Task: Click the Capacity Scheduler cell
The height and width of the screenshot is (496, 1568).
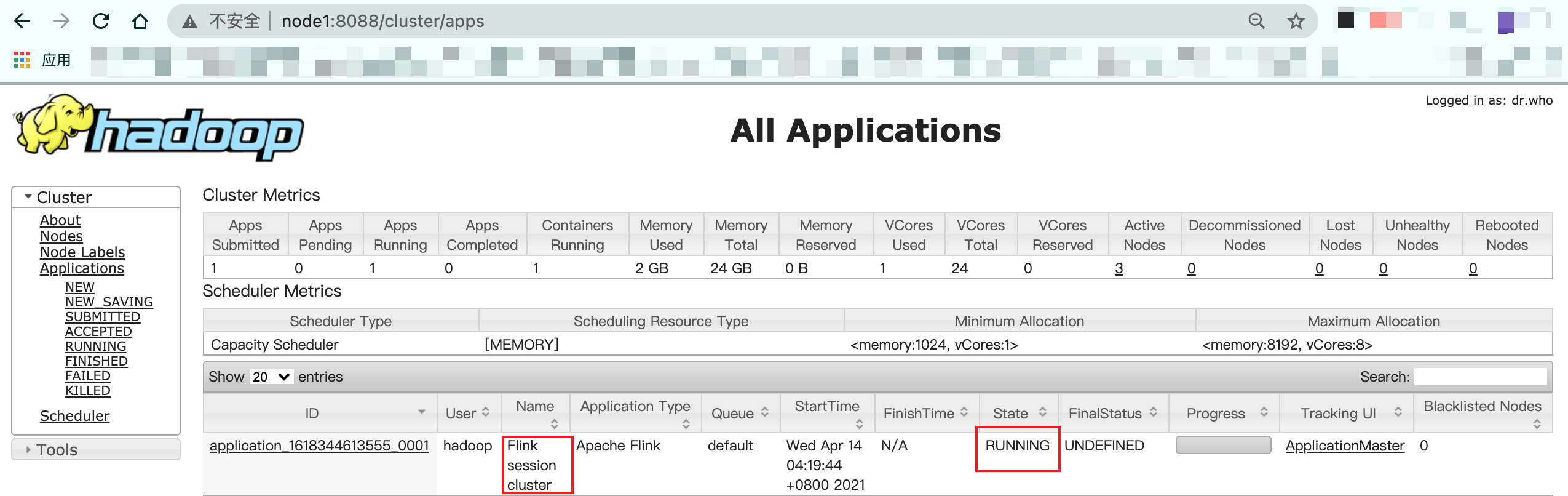Action: tap(274, 345)
